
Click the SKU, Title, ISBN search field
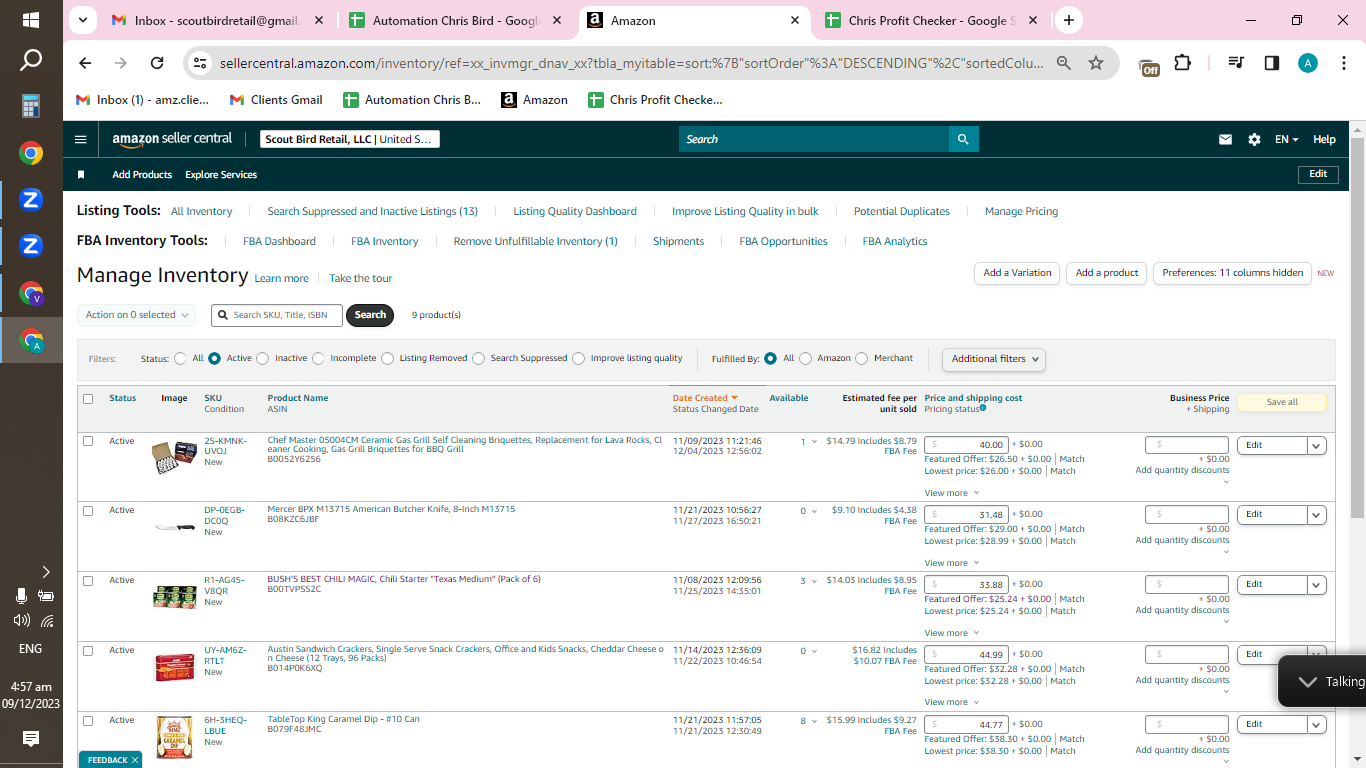click(x=277, y=315)
